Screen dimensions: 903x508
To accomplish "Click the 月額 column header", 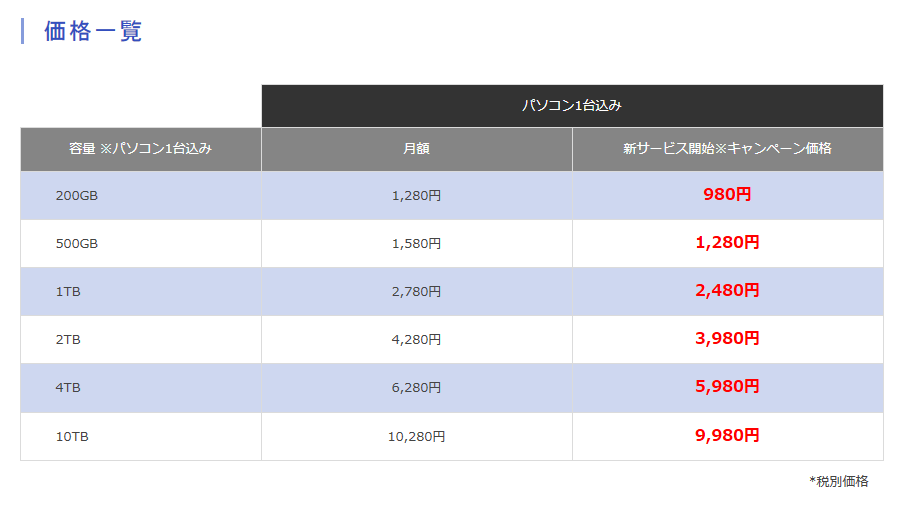I will coord(416,149).
